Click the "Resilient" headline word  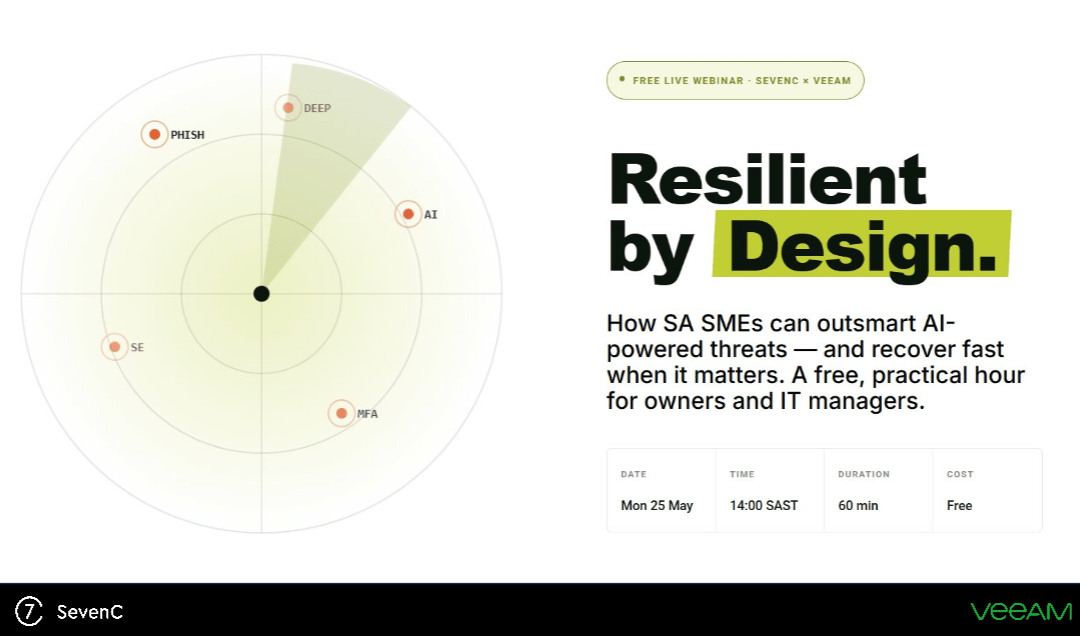point(768,179)
